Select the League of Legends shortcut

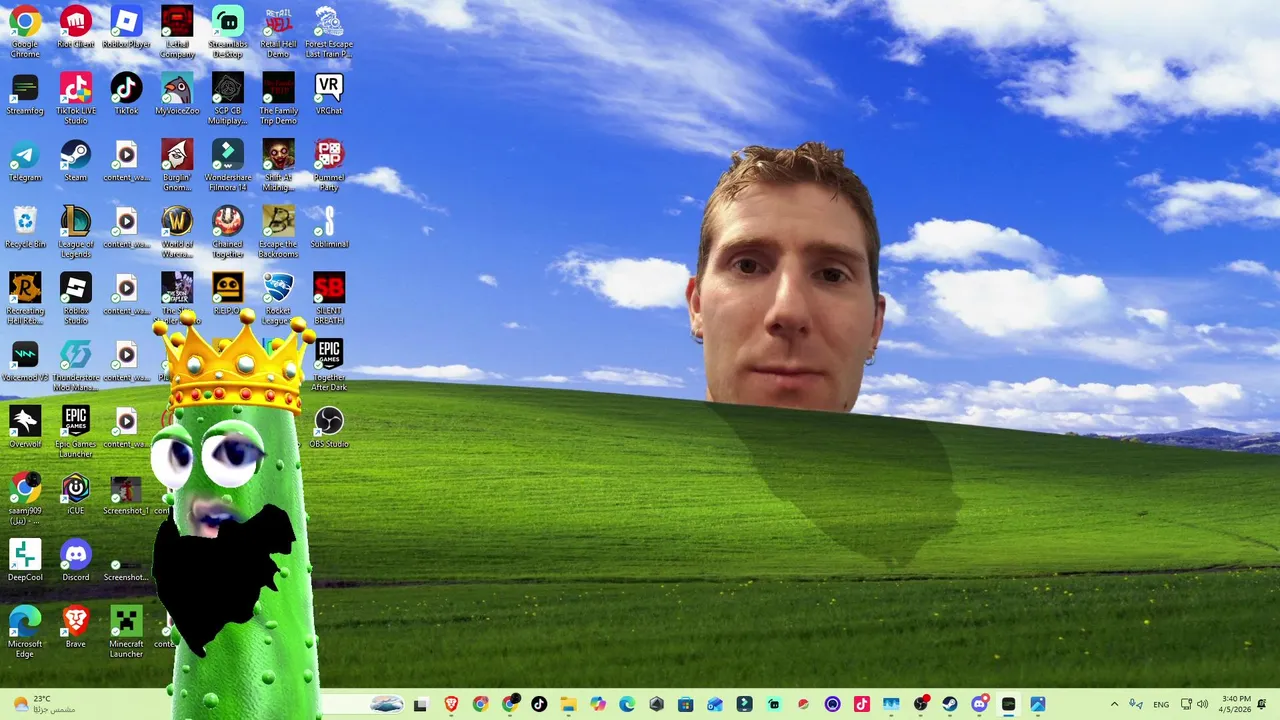click(75, 232)
